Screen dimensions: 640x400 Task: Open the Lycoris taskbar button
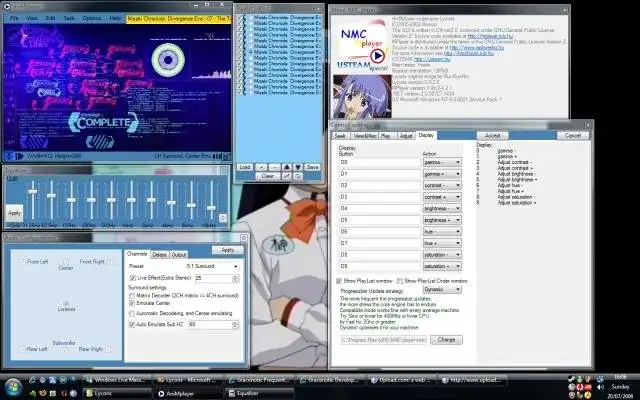[x=117, y=393]
